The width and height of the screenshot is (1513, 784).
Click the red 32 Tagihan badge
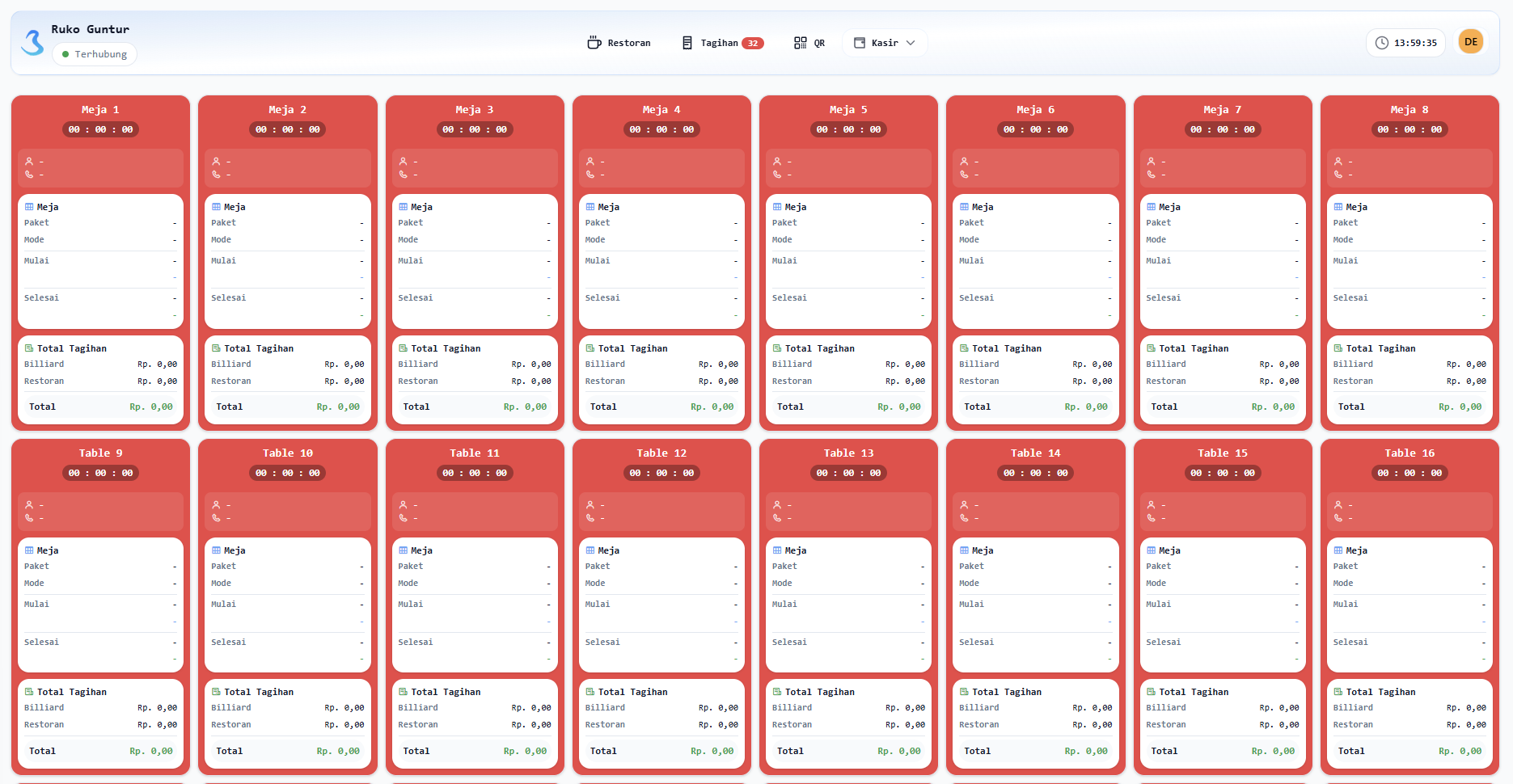pyautogui.click(x=753, y=44)
